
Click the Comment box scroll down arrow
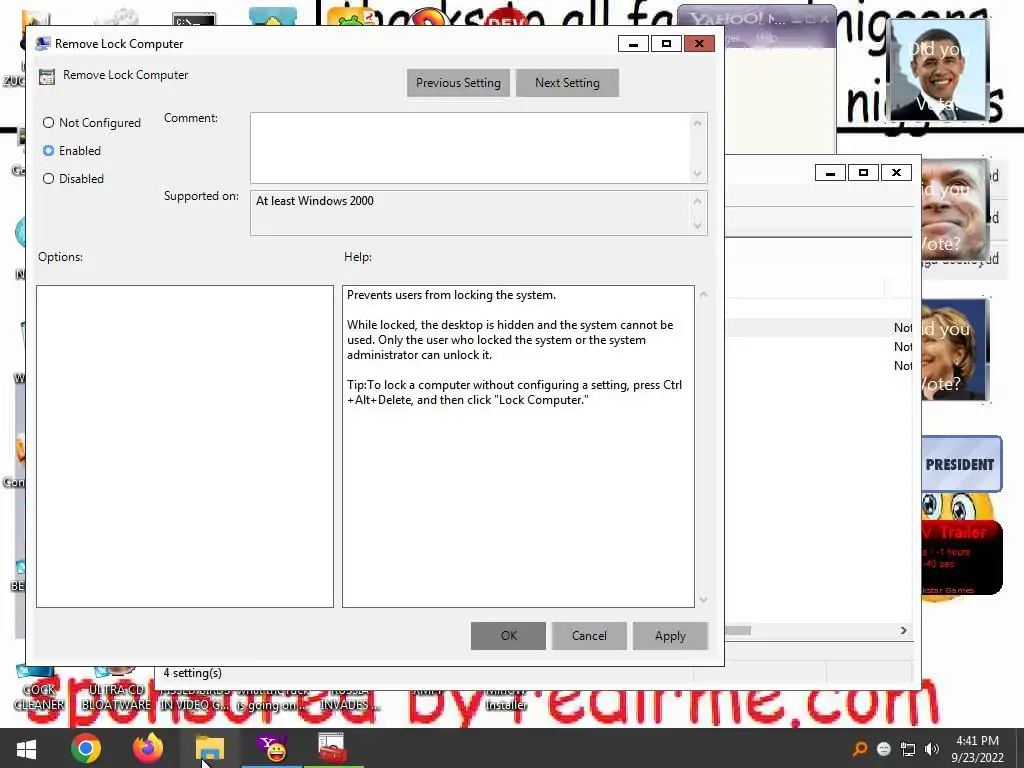(697, 173)
